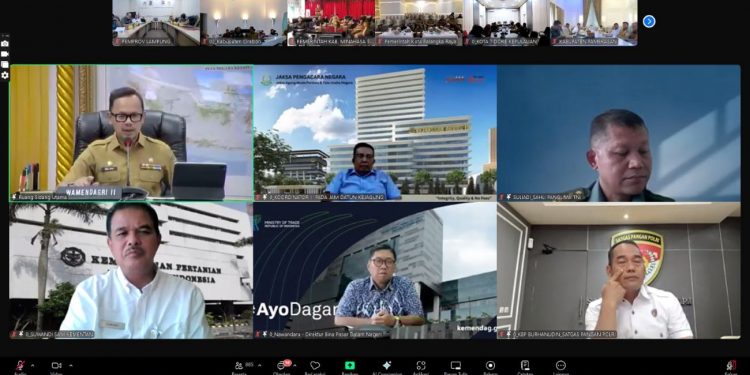
Task: Click the camera snapshot icon in the left sidebar
Action: (x=5, y=44)
